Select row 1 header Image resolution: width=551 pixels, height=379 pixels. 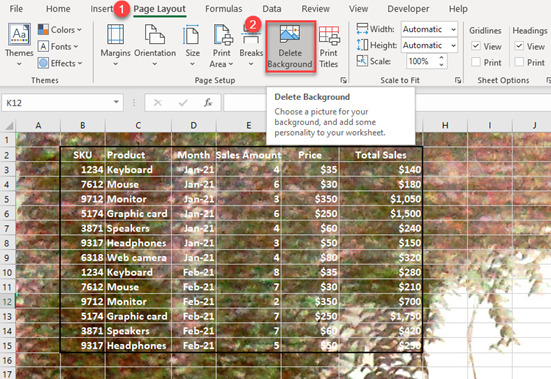pos(7,140)
